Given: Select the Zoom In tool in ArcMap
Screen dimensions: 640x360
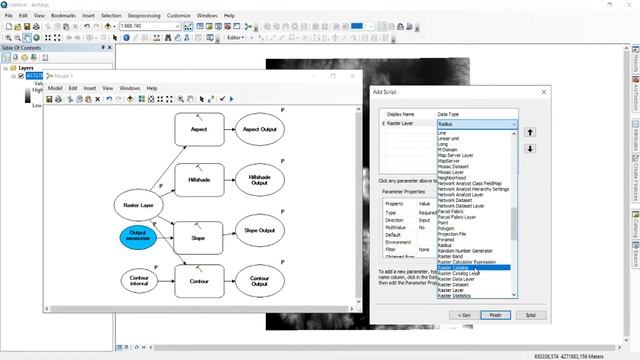Looking at the screenshot, I should [9, 38].
